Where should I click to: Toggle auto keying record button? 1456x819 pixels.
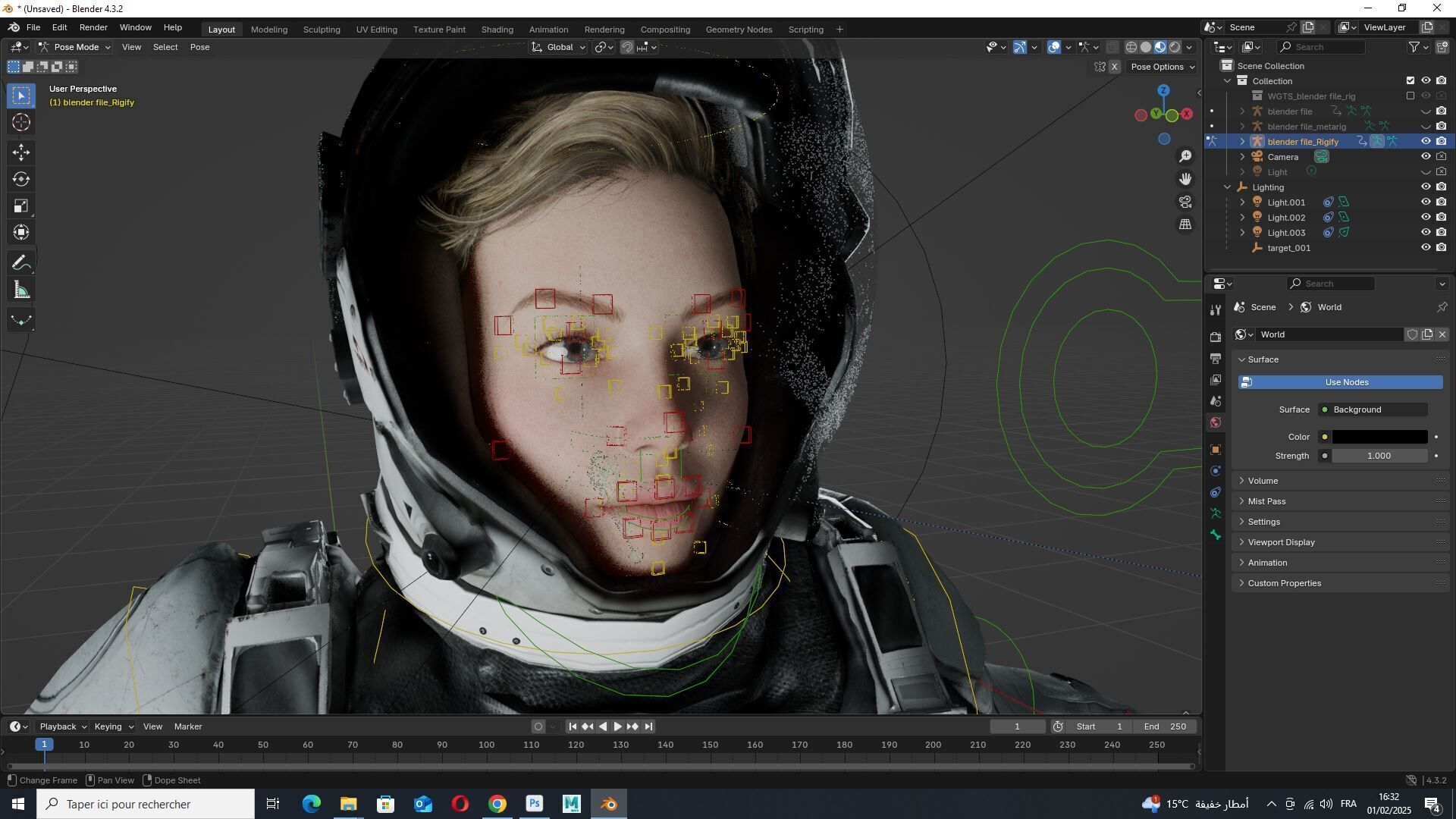click(x=538, y=726)
